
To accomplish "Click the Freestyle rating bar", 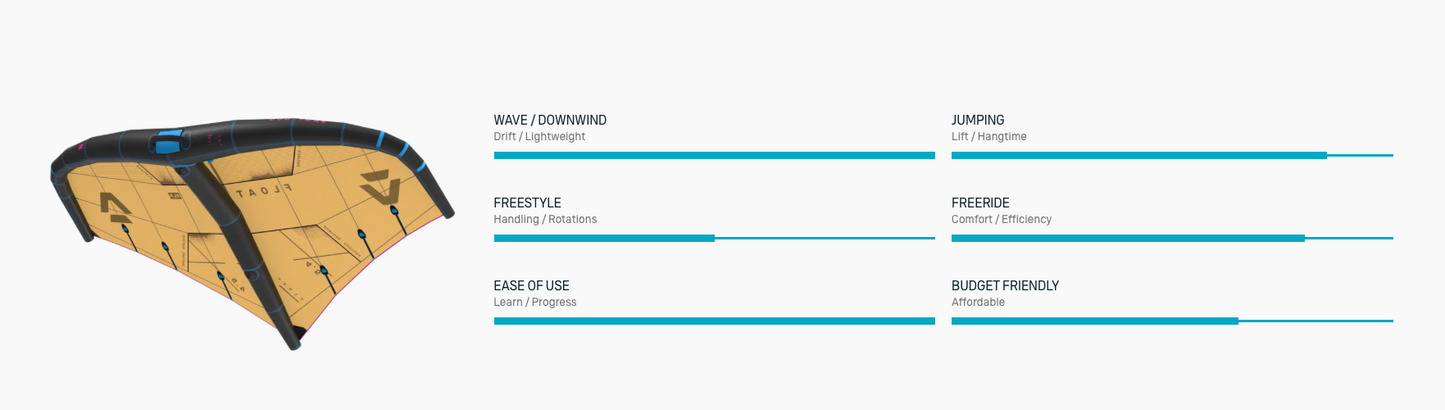I will pyautogui.click(x=714, y=238).
